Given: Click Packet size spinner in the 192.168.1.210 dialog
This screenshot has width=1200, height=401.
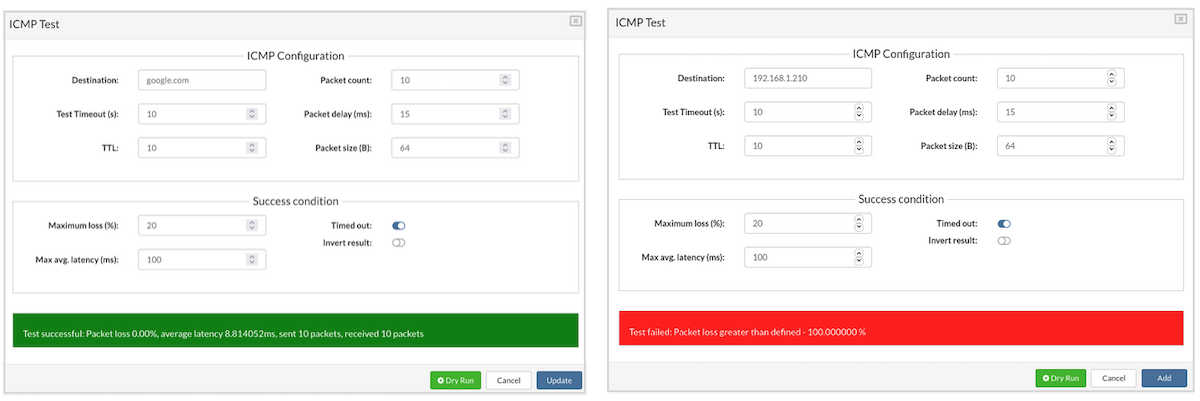Looking at the screenshot, I should click(1110, 146).
